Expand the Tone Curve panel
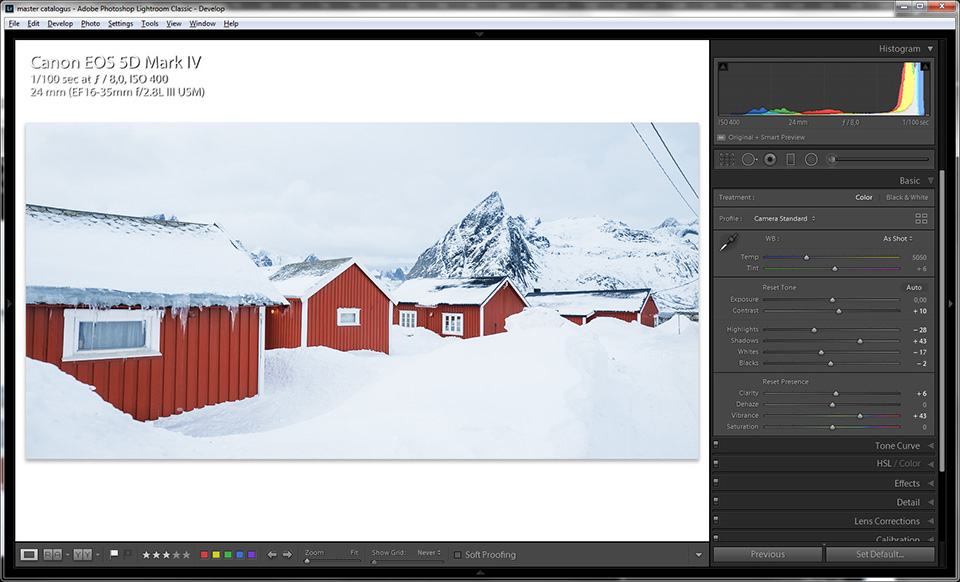This screenshot has width=960, height=582. pos(930,446)
